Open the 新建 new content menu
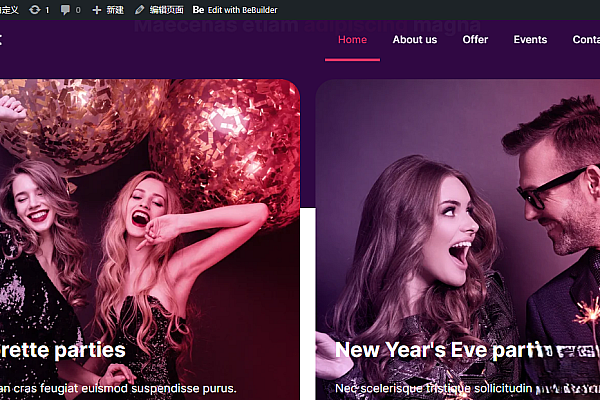This screenshot has height=400, width=600. [x=115, y=9]
